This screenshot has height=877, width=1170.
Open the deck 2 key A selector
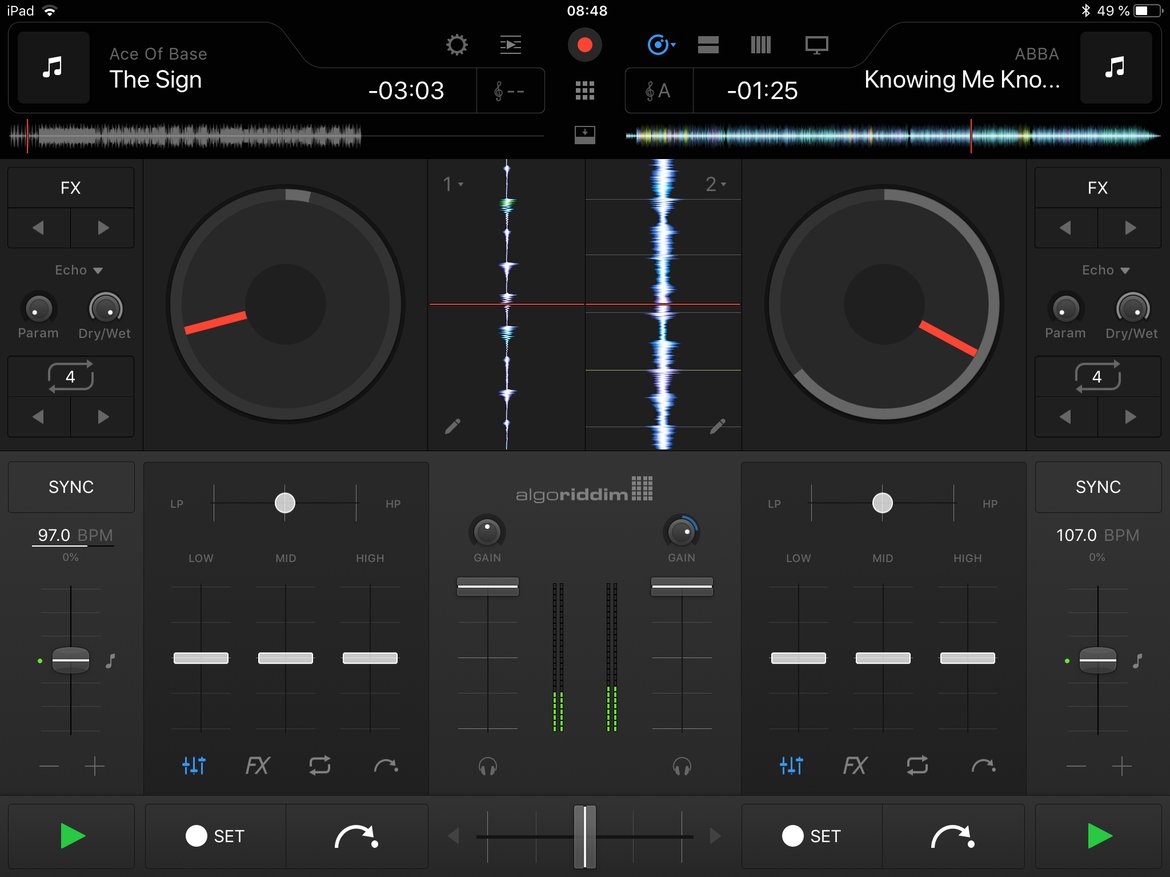point(659,91)
